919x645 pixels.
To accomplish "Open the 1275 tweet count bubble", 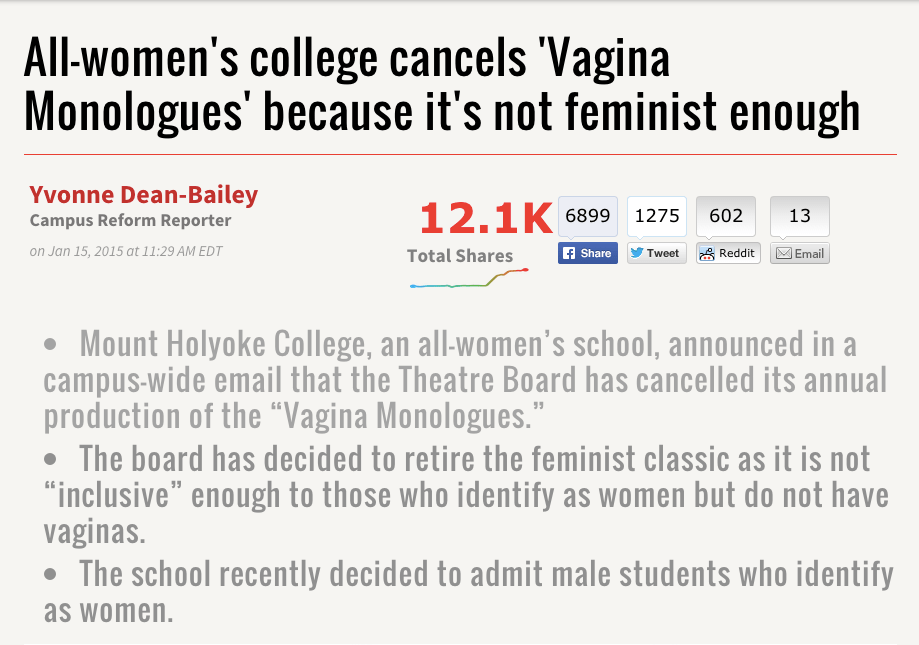I will click(657, 216).
